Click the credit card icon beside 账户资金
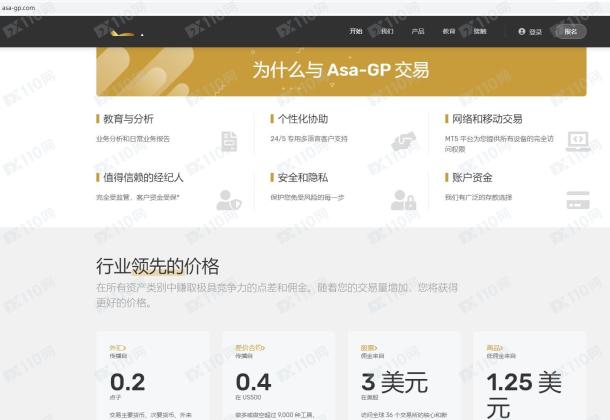The width and height of the screenshot is (610, 420). click(578, 200)
